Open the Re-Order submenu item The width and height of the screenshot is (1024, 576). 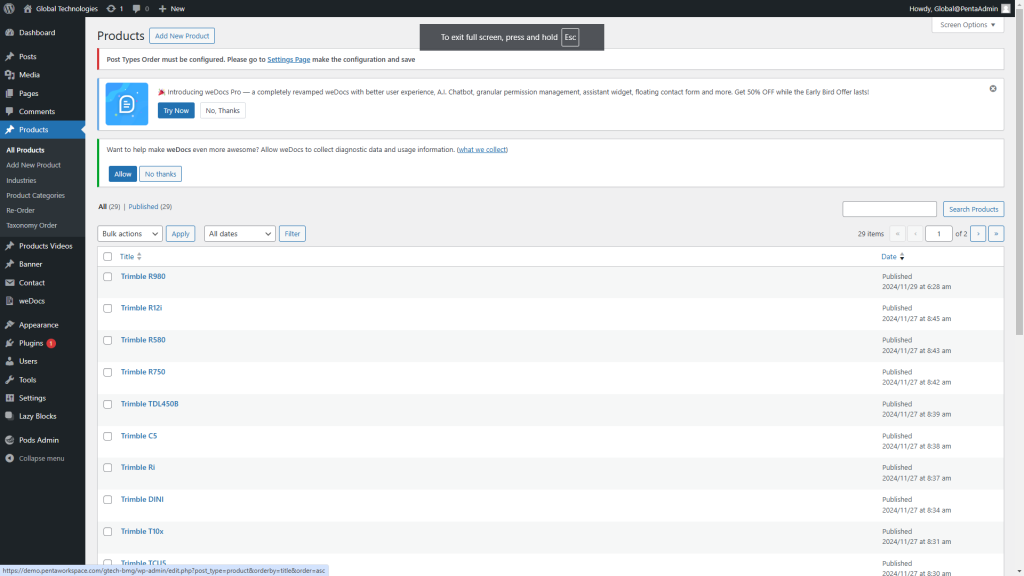click(x=20, y=210)
